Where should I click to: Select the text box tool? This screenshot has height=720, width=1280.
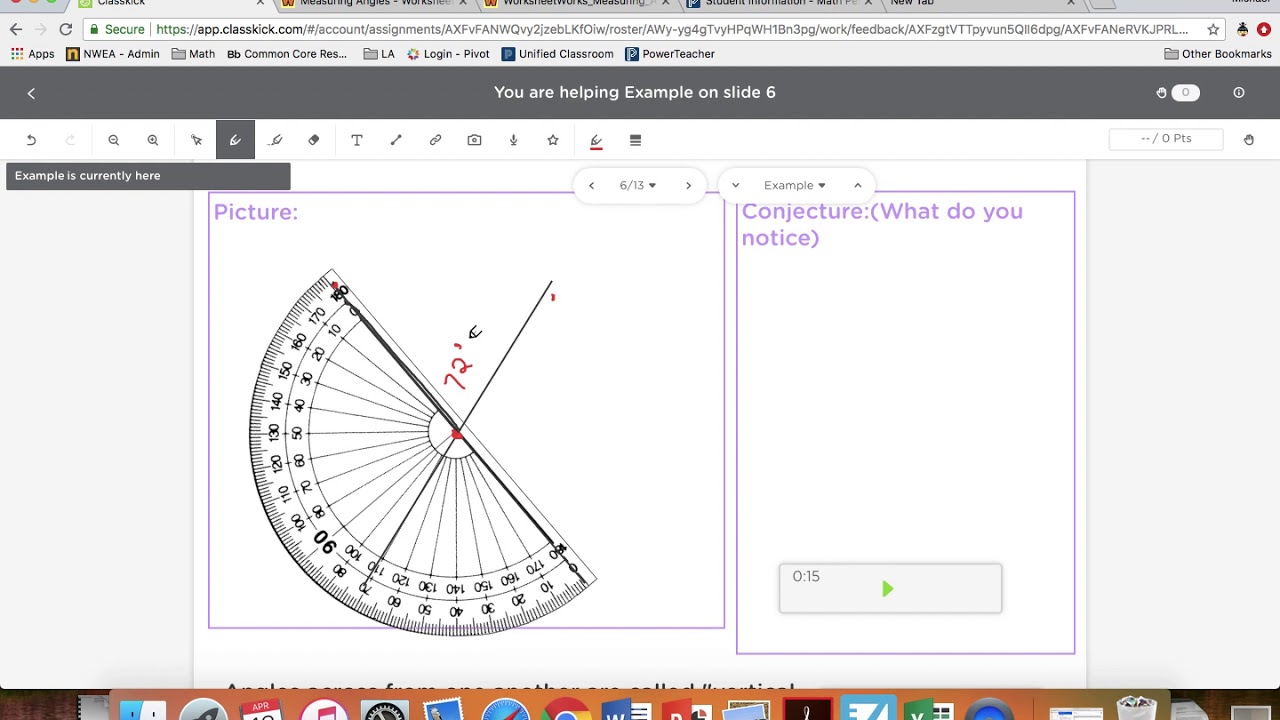point(357,140)
